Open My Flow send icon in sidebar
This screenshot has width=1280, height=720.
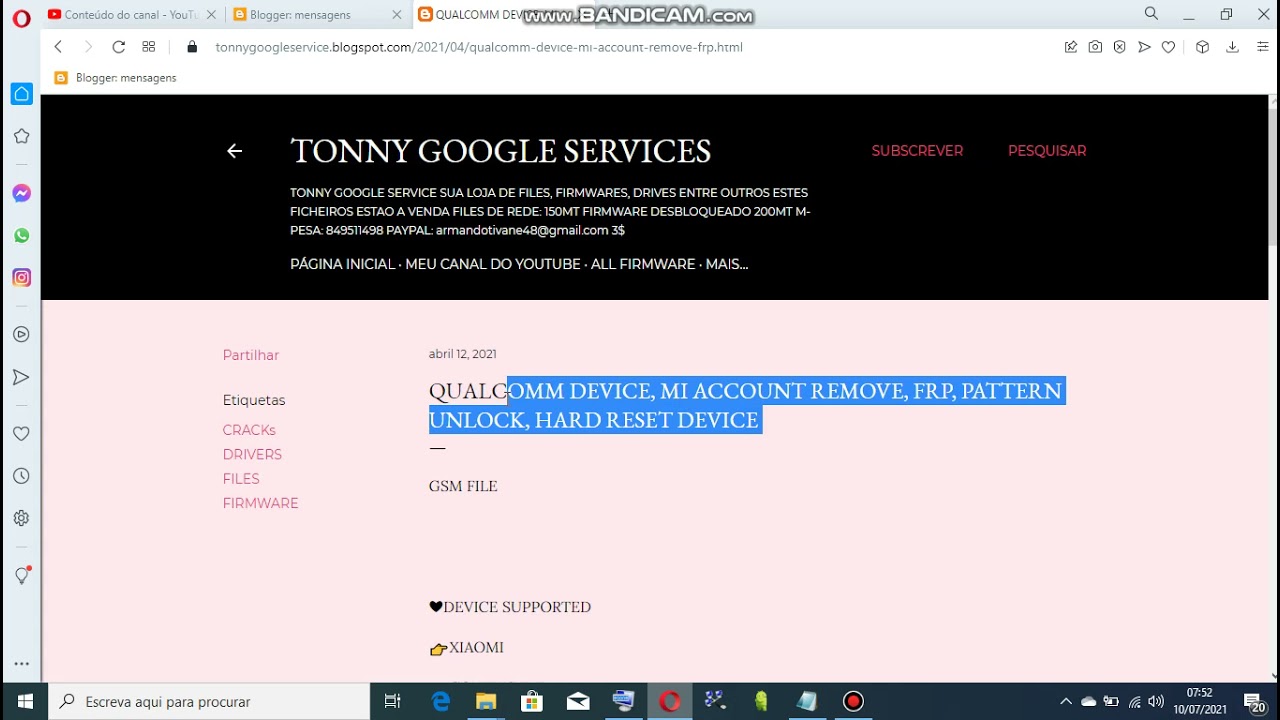(21, 377)
